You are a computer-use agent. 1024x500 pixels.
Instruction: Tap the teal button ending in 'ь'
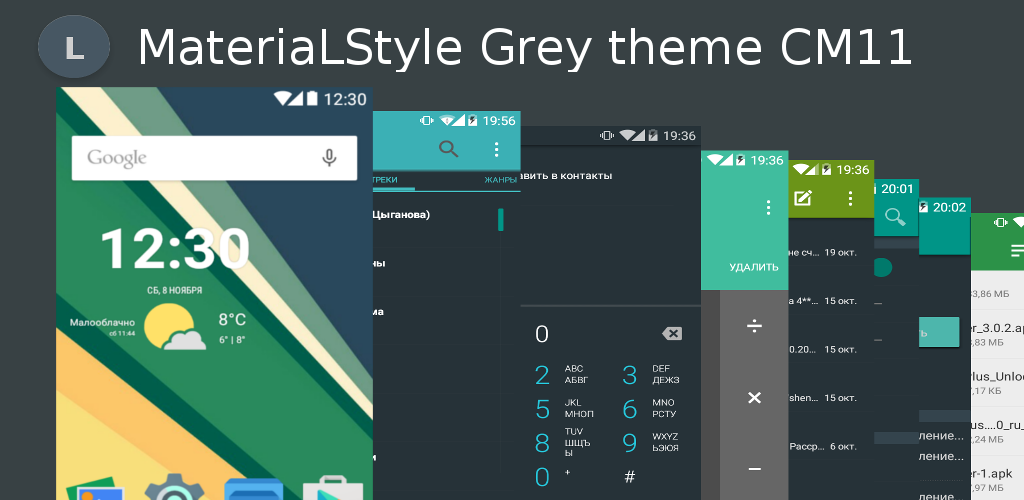coord(939,332)
